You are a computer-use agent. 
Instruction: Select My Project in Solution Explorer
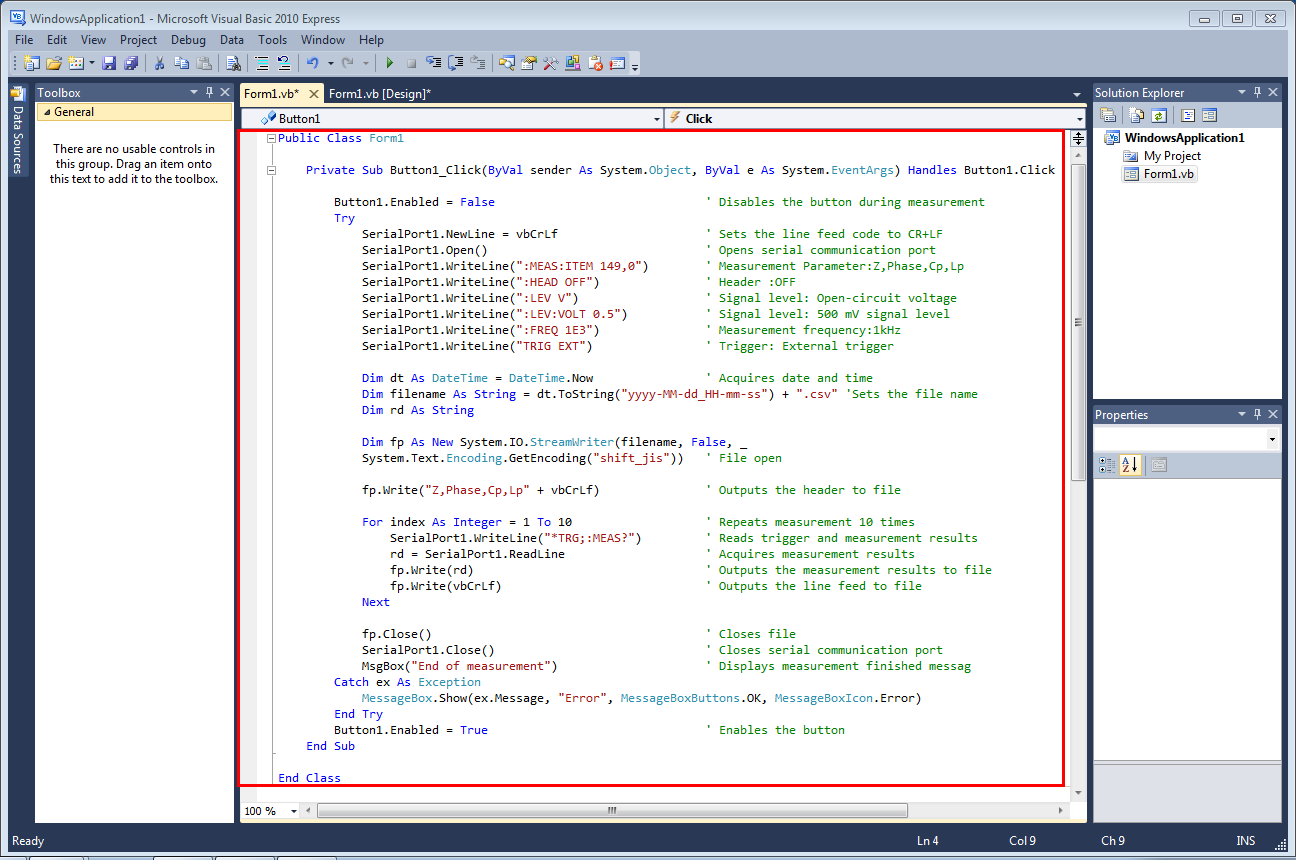point(1172,156)
